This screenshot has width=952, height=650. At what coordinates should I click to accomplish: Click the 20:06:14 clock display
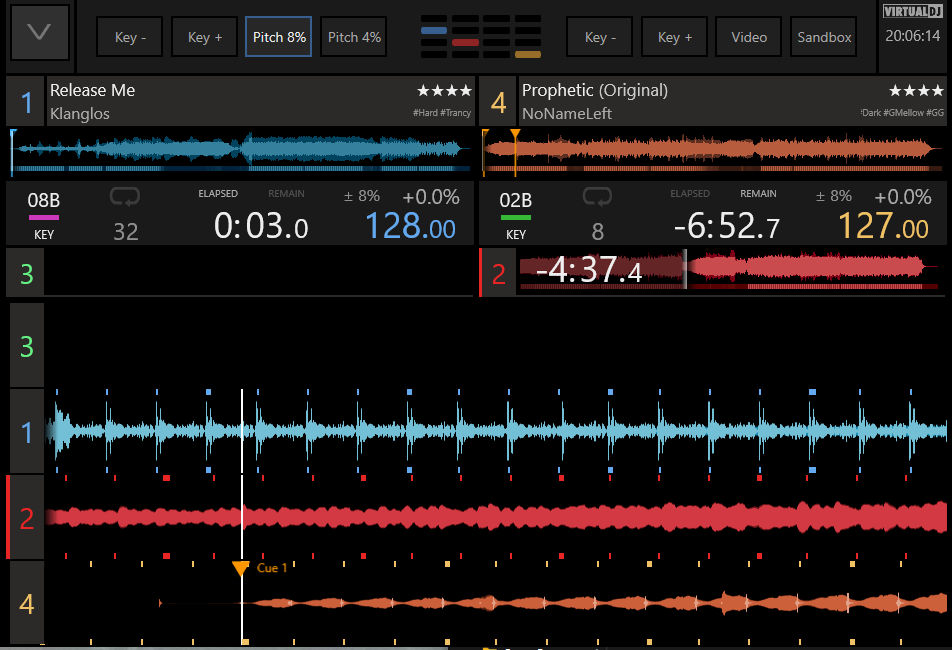pos(913,36)
